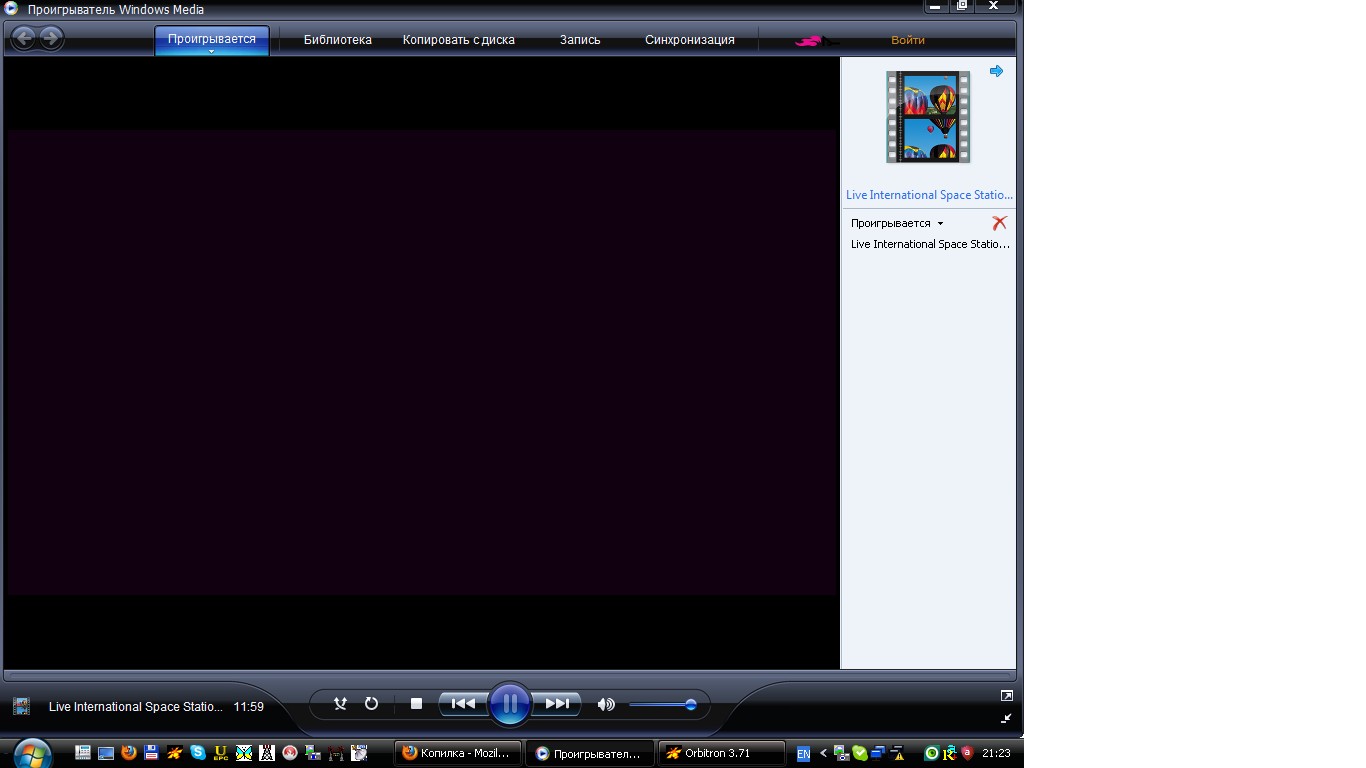Expand the Проигрывается playlist dropdown
This screenshot has height=768, width=1366.
897,223
